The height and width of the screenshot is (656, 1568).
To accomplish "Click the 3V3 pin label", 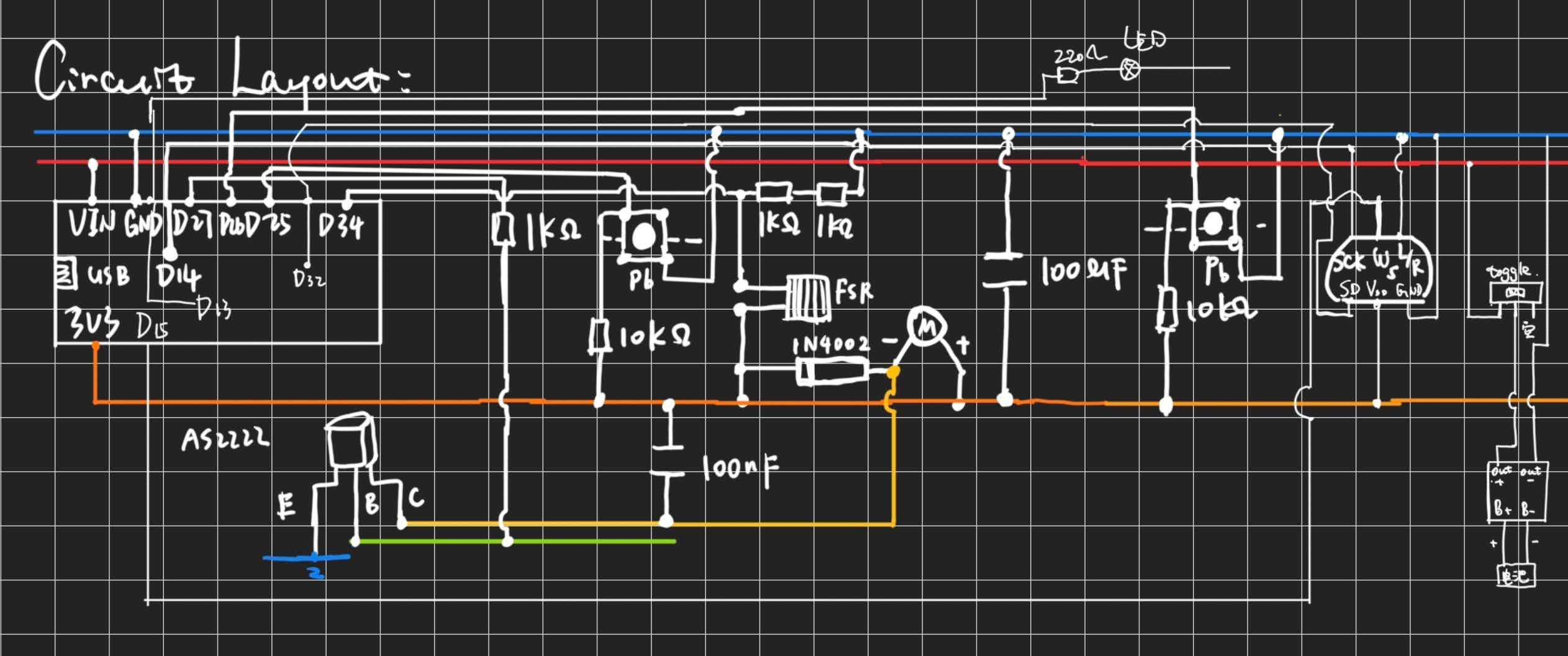I will pos(92,323).
